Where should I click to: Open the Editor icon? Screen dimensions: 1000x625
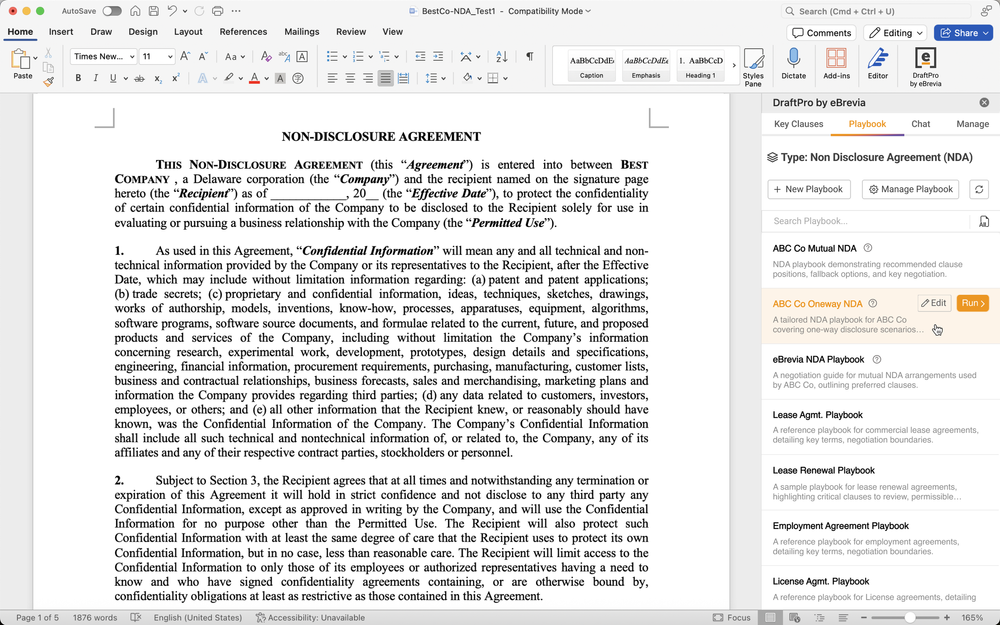point(878,64)
